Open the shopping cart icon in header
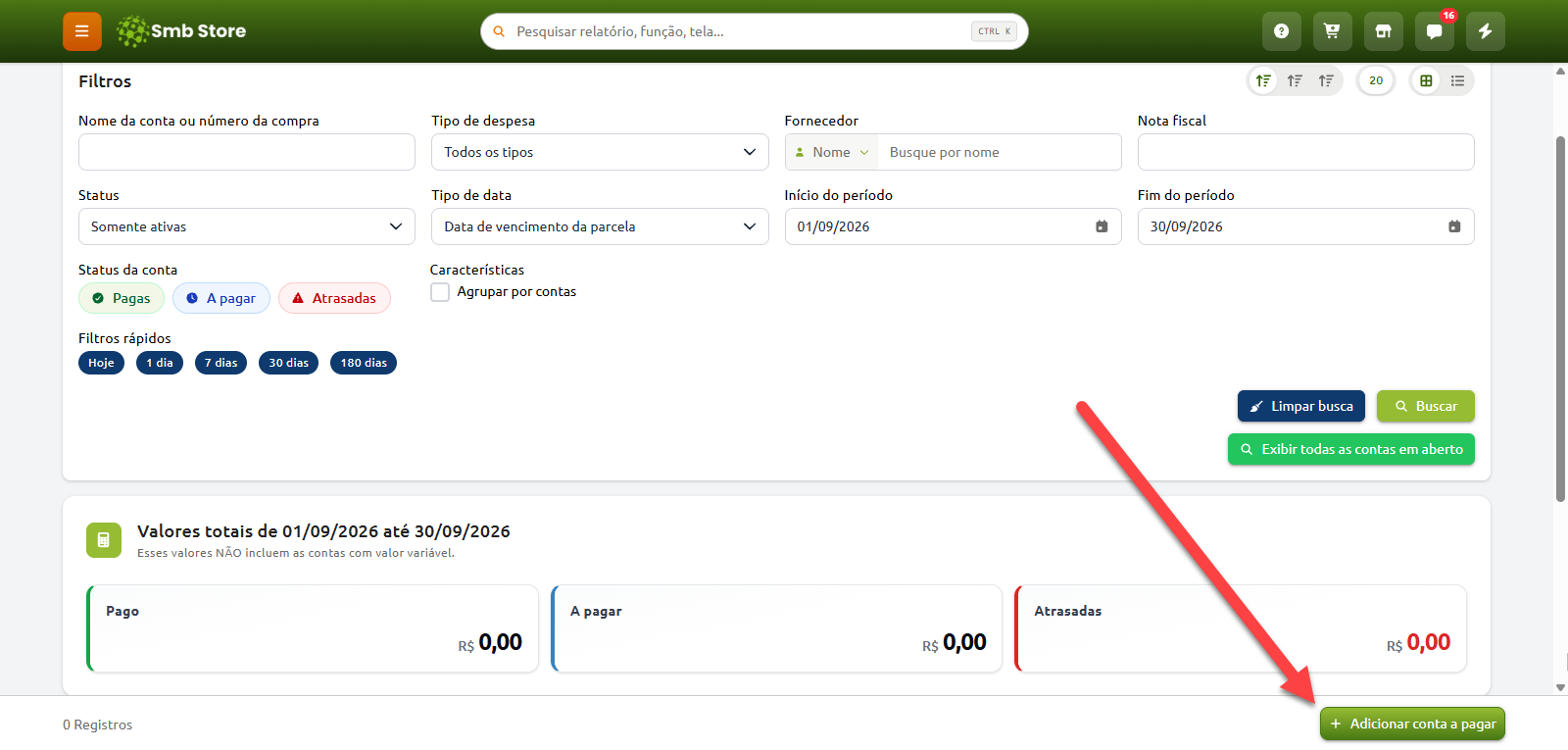Image resolution: width=1568 pixels, height=750 pixels. tap(1332, 31)
